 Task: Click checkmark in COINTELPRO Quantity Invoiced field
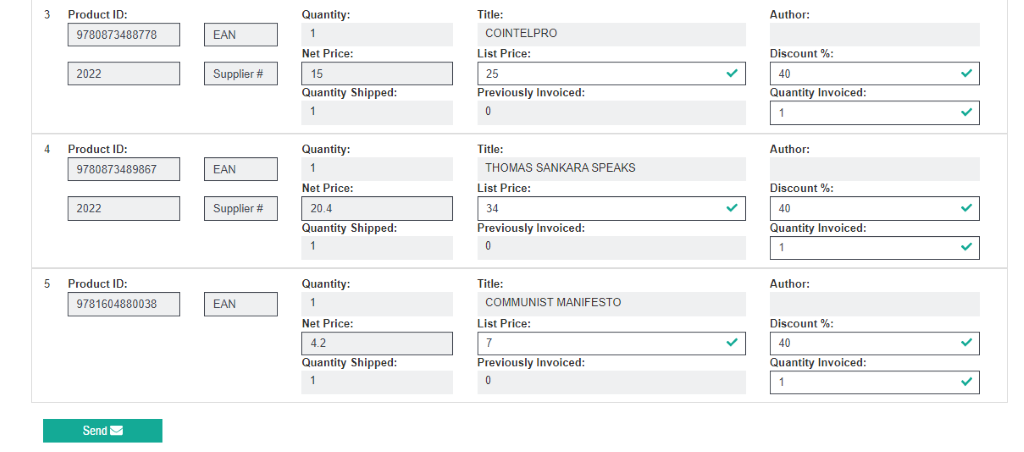pyautogui.click(x=966, y=113)
